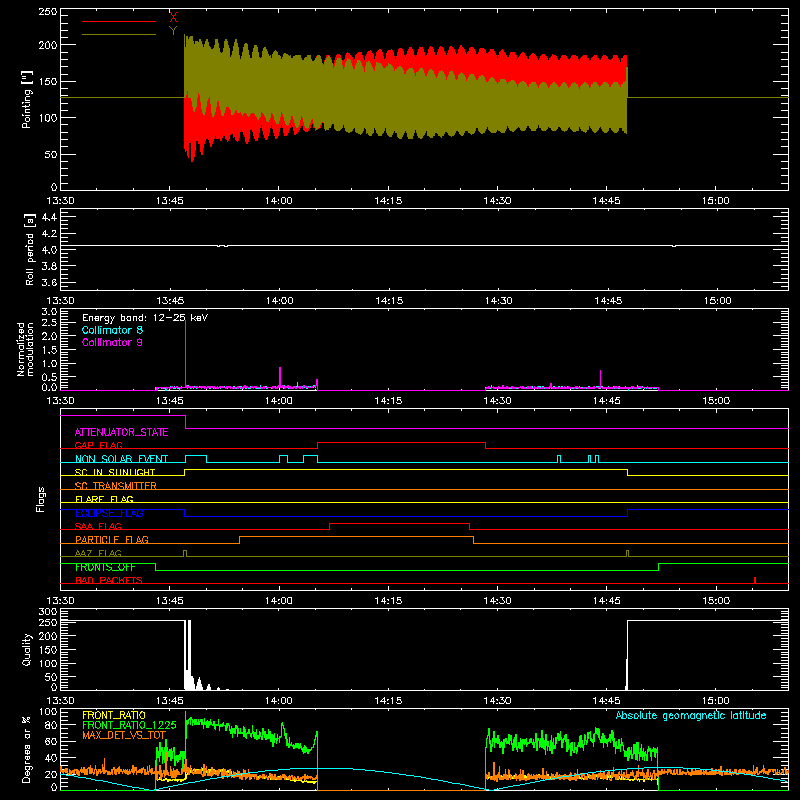The height and width of the screenshot is (800, 800).
Task: Click the red X legend line
Action: [x=119, y=21]
